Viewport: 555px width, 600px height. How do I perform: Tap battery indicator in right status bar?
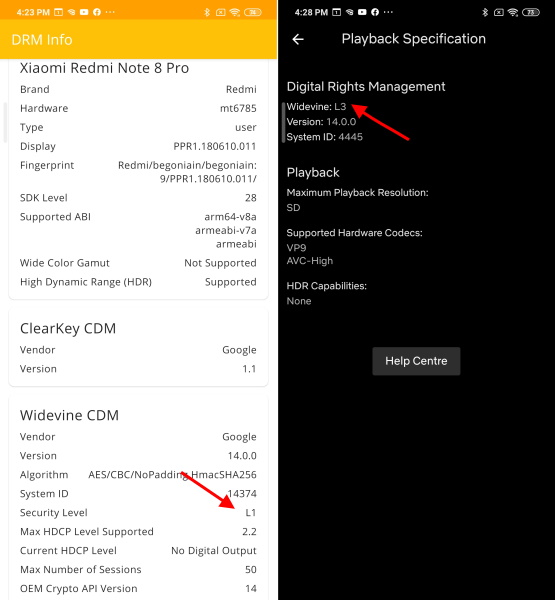coord(531,12)
